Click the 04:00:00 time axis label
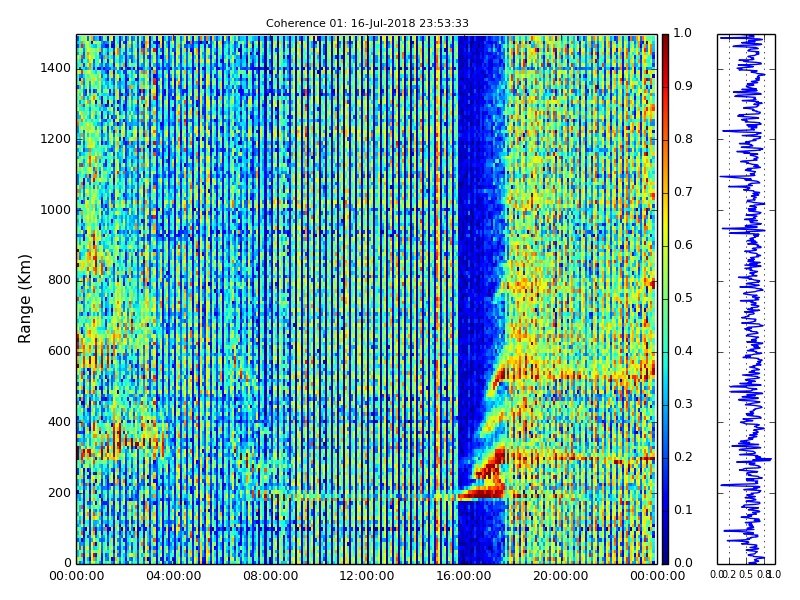Viewport: 800px width, 600px height. 173,577
